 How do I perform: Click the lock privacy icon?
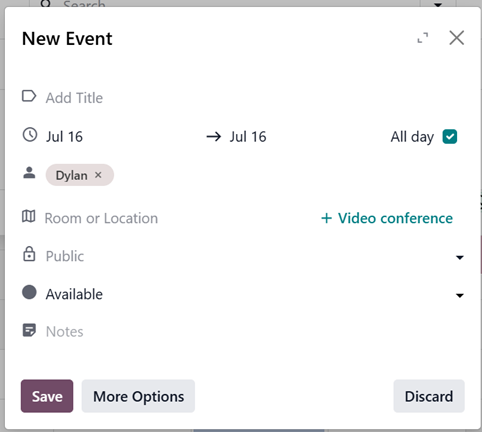[x=29, y=254]
